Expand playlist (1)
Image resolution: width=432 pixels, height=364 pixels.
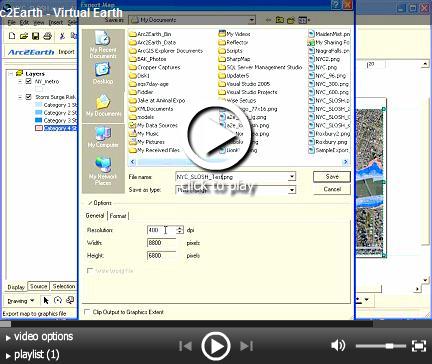pyautogui.click(x=32, y=354)
